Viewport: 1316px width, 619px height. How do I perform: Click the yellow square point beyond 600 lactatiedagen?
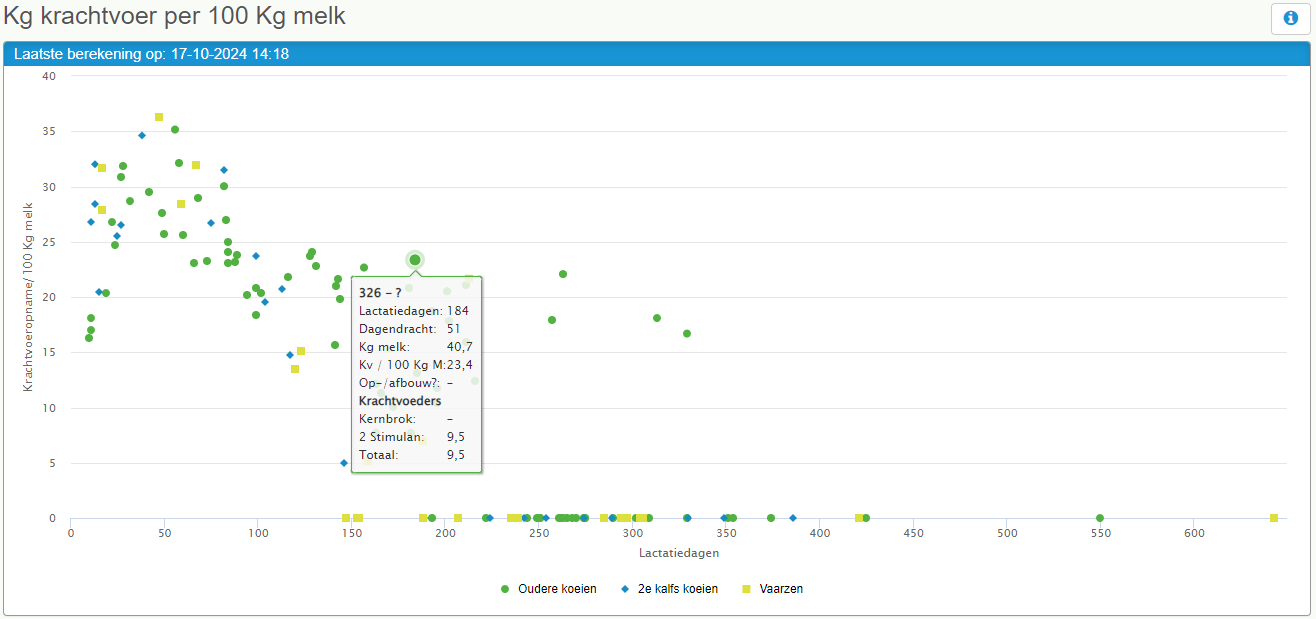(1274, 518)
